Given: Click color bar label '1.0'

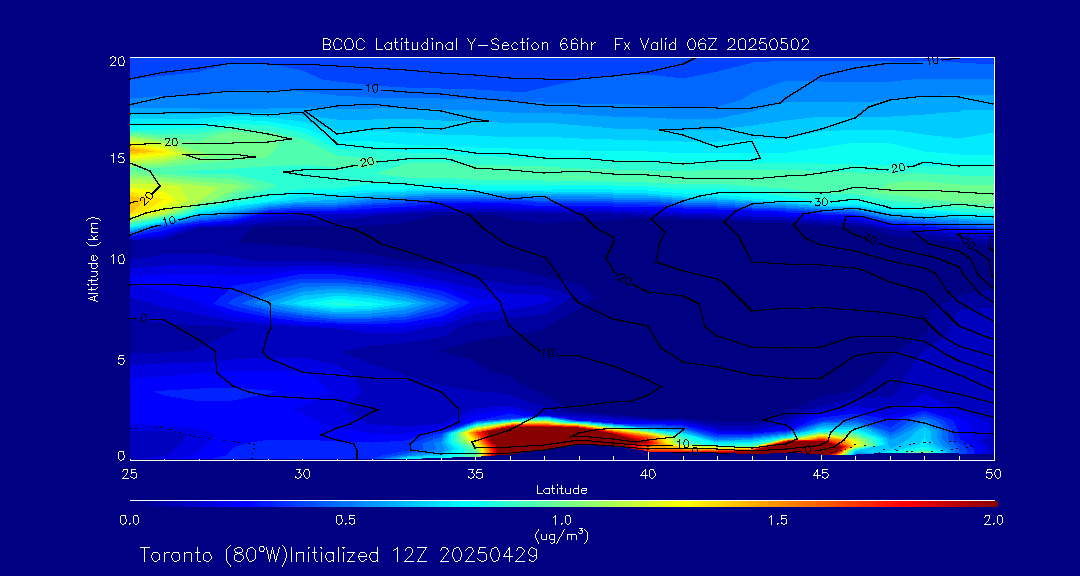Looking at the screenshot, I should click(x=562, y=520).
